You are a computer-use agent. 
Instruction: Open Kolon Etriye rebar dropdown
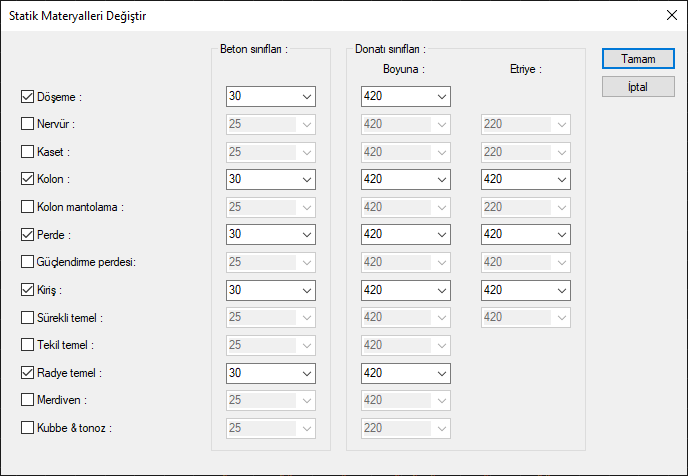[560, 180]
